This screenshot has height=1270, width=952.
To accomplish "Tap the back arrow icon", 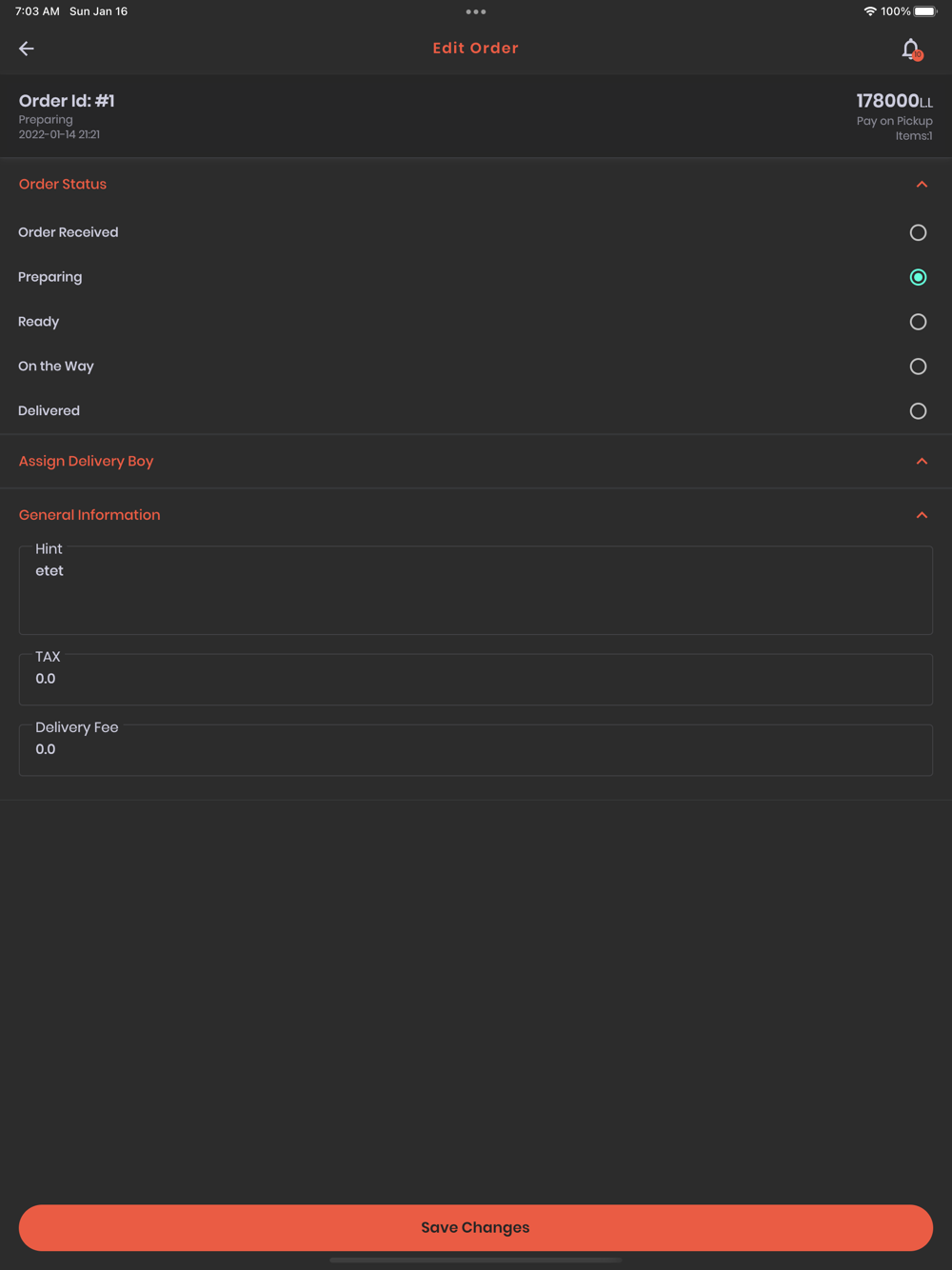I will pyautogui.click(x=27, y=49).
